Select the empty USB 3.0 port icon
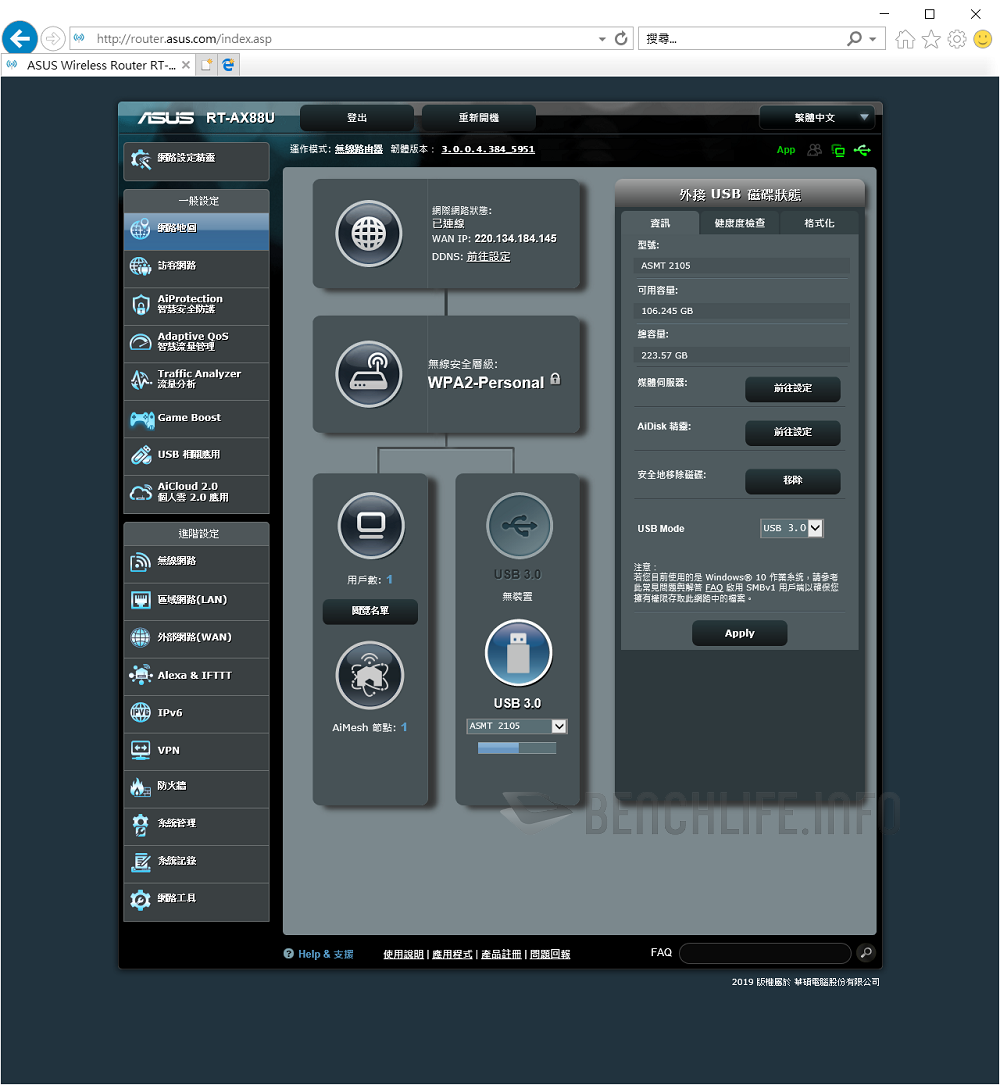Image resolution: width=1000 pixels, height=1085 pixels. point(519,526)
